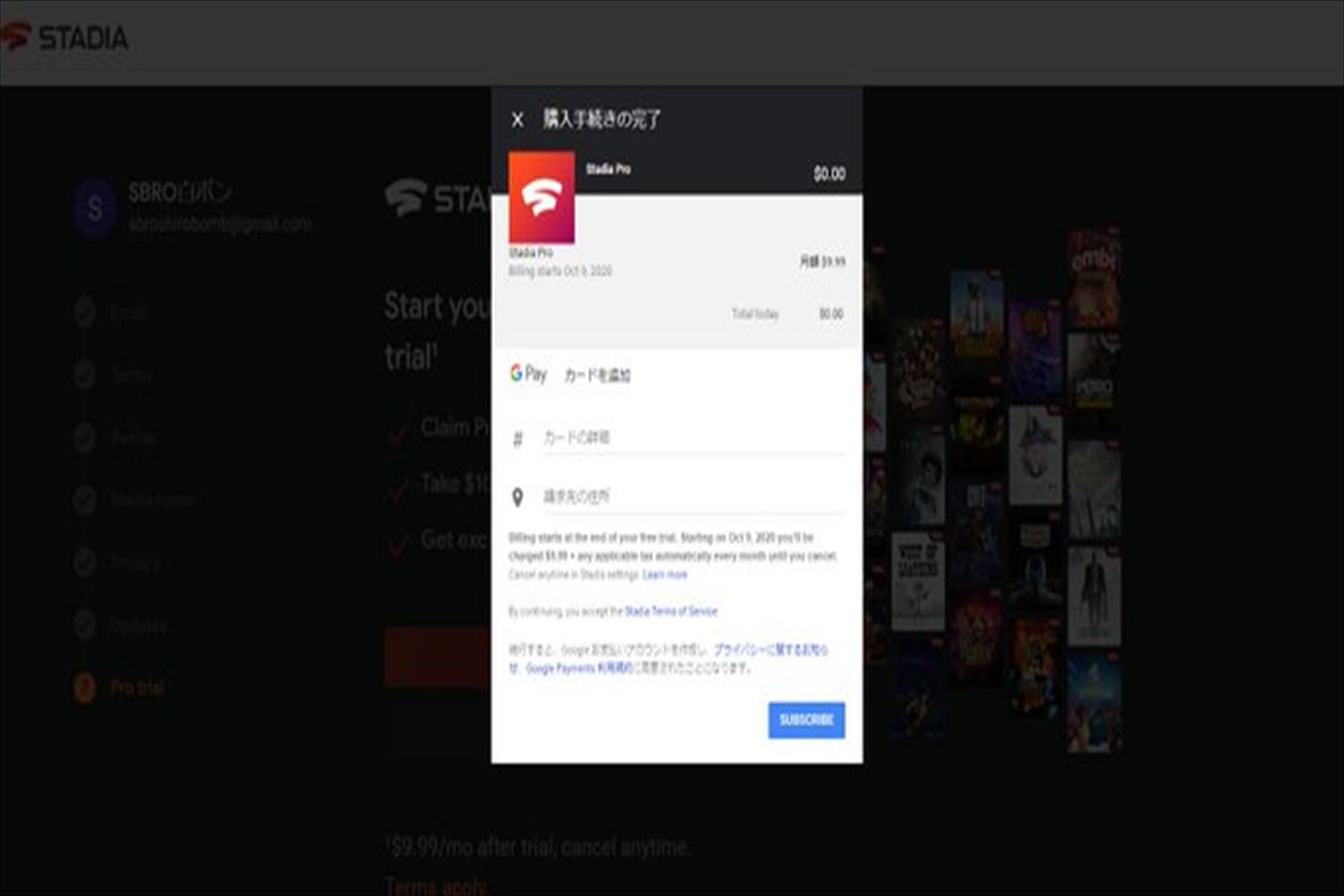Select the Pro trial step in sidebar
1344x896 pixels.
click(x=137, y=688)
